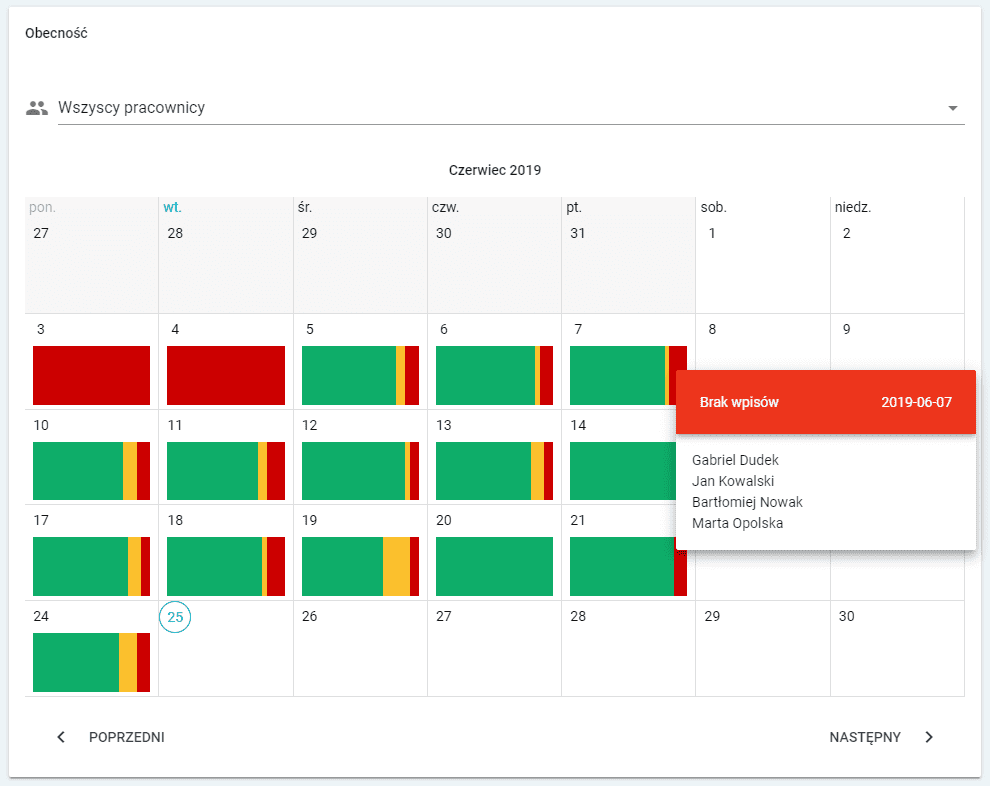Click the red bar on June 4
The width and height of the screenshot is (990, 786).
click(x=225, y=375)
